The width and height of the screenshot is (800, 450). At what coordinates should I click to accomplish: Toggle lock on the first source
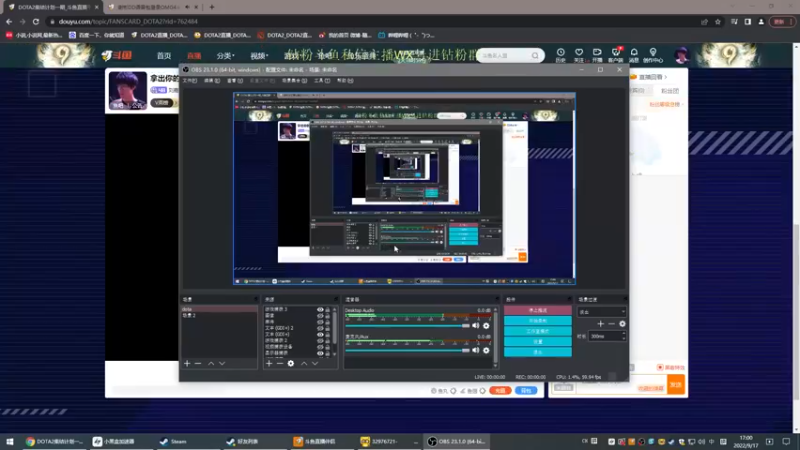tap(328, 310)
